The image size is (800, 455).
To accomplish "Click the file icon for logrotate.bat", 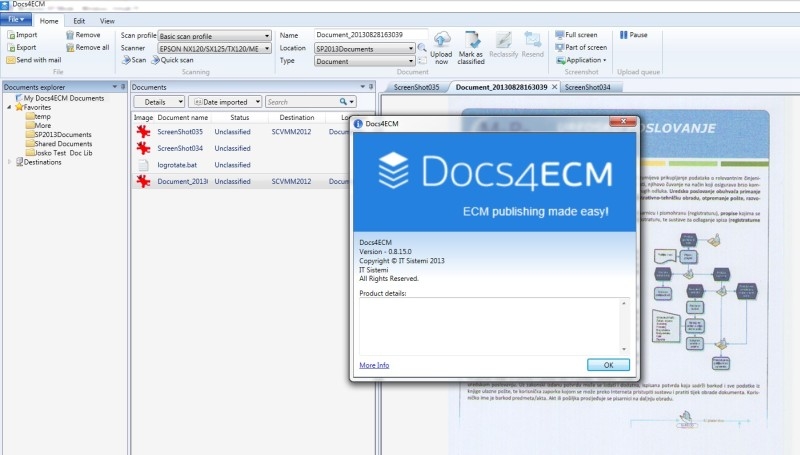I will point(143,165).
